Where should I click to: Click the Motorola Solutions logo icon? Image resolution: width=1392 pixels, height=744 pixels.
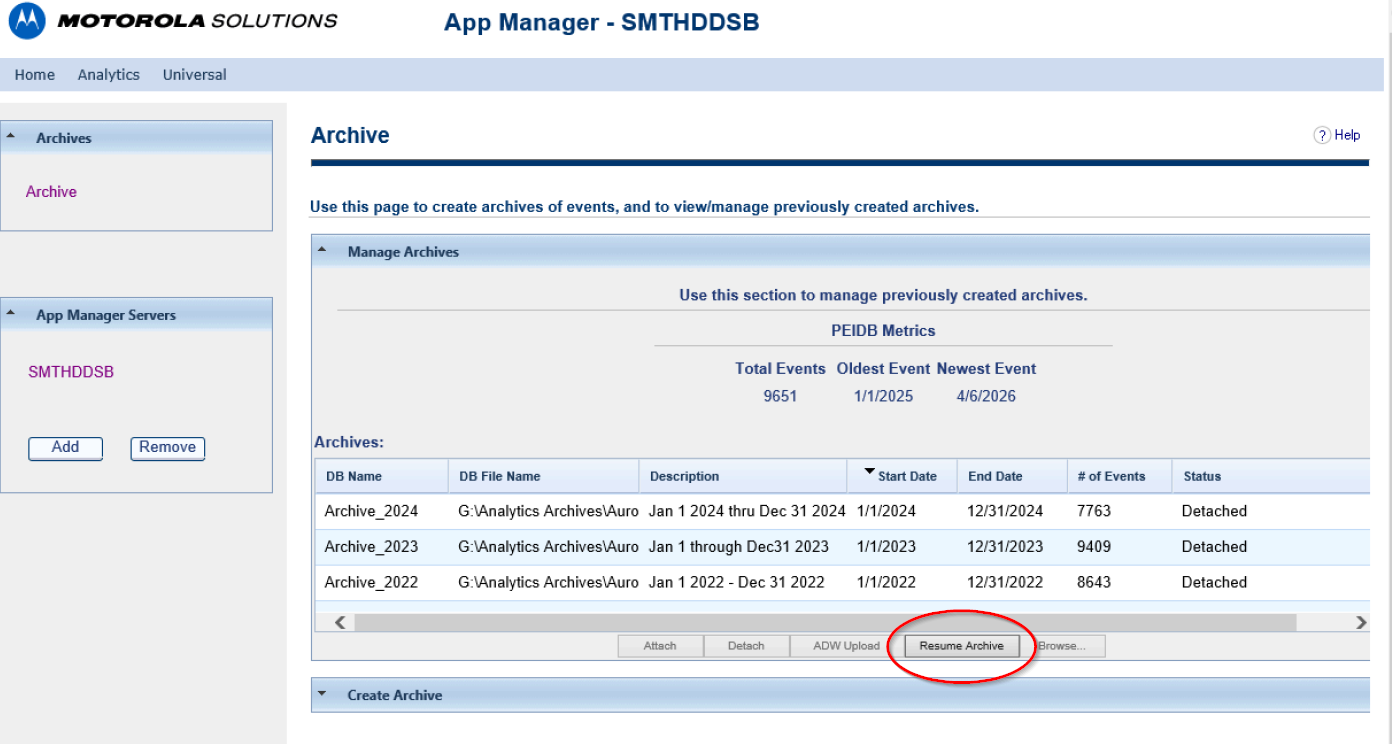[x=27, y=21]
